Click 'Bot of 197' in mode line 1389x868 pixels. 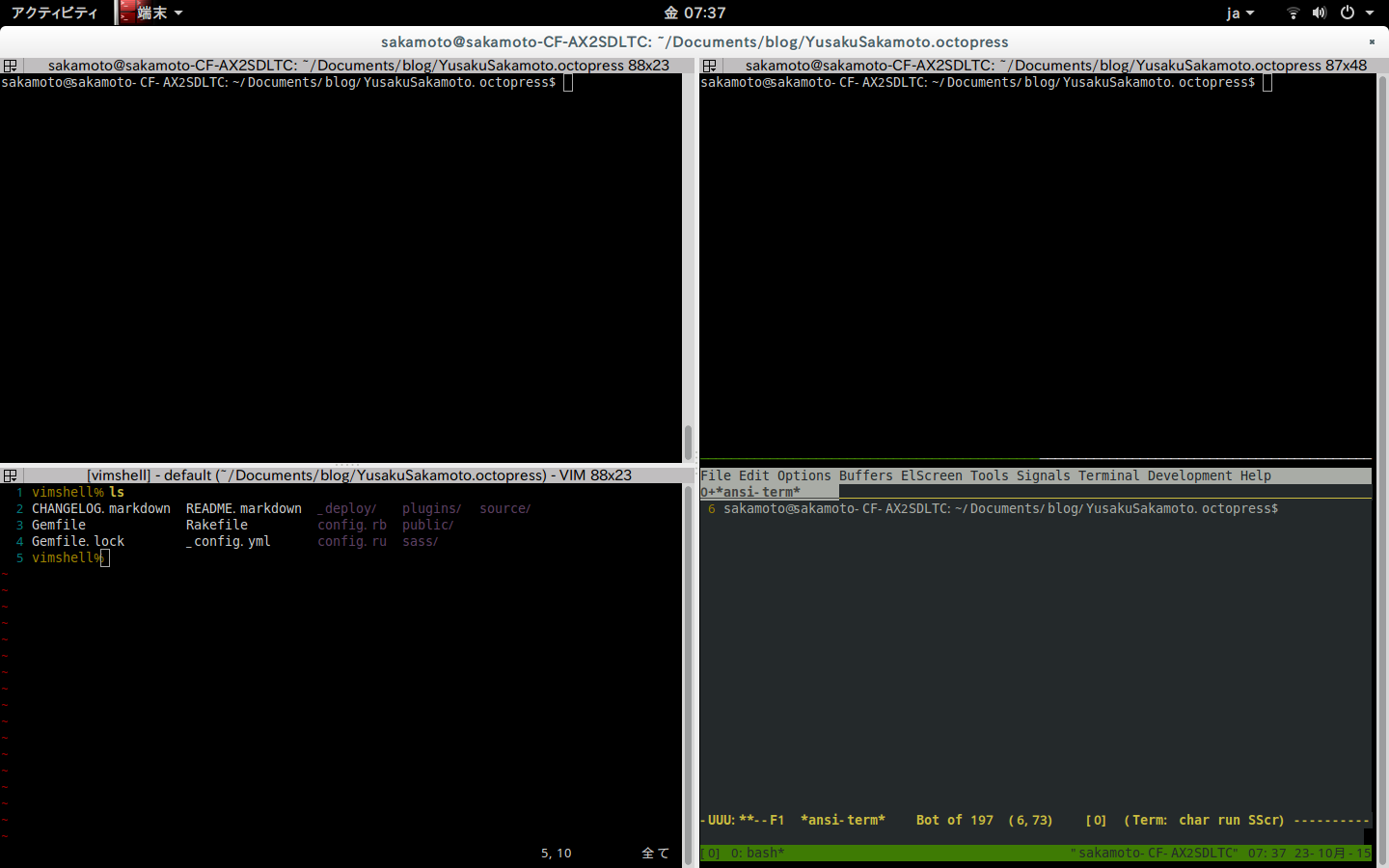click(x=954, y=820)
